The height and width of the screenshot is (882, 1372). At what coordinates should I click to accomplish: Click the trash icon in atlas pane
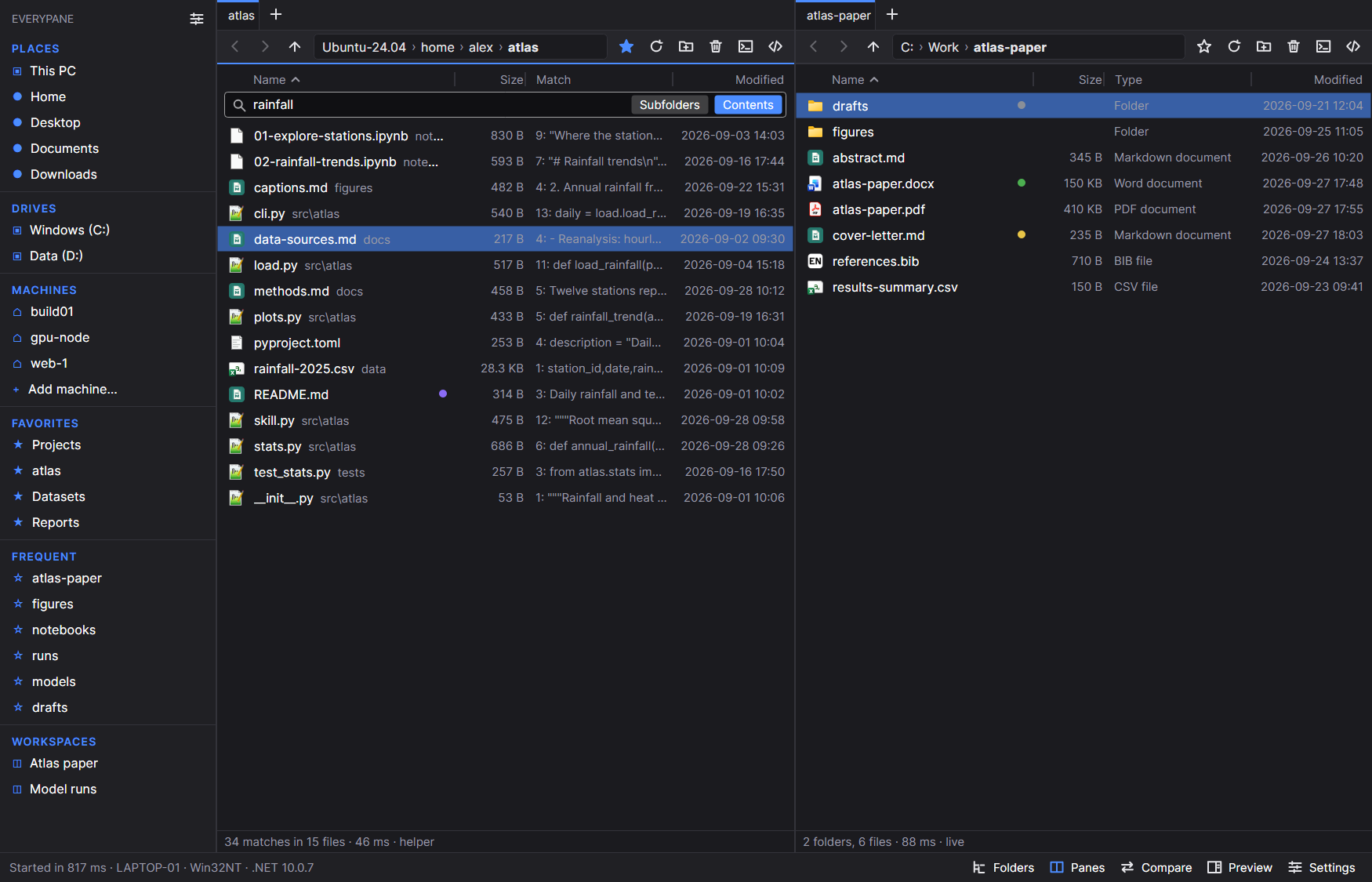pyautogui.click(x=716, y=47)
